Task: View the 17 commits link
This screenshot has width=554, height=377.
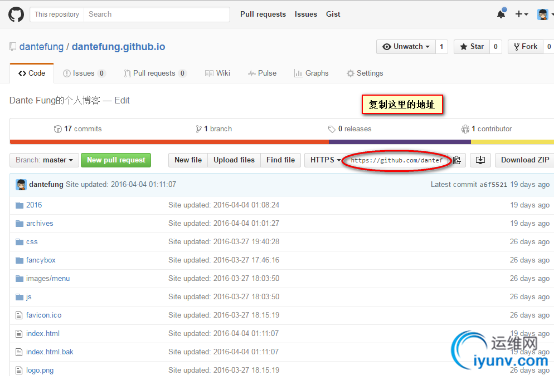Action: point(78,129)
